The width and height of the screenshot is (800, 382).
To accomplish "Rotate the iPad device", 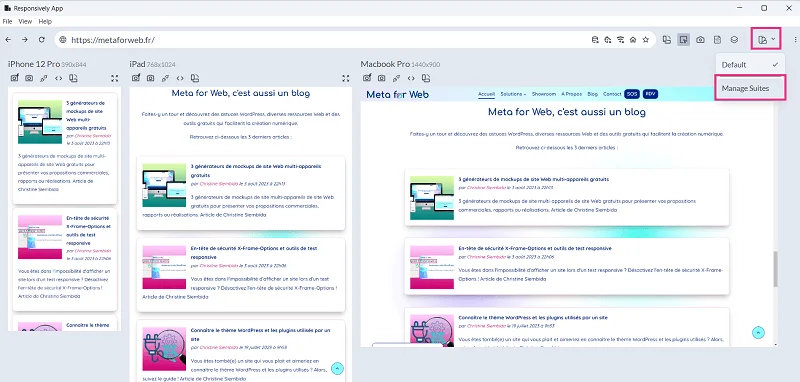I will (195, 78).
